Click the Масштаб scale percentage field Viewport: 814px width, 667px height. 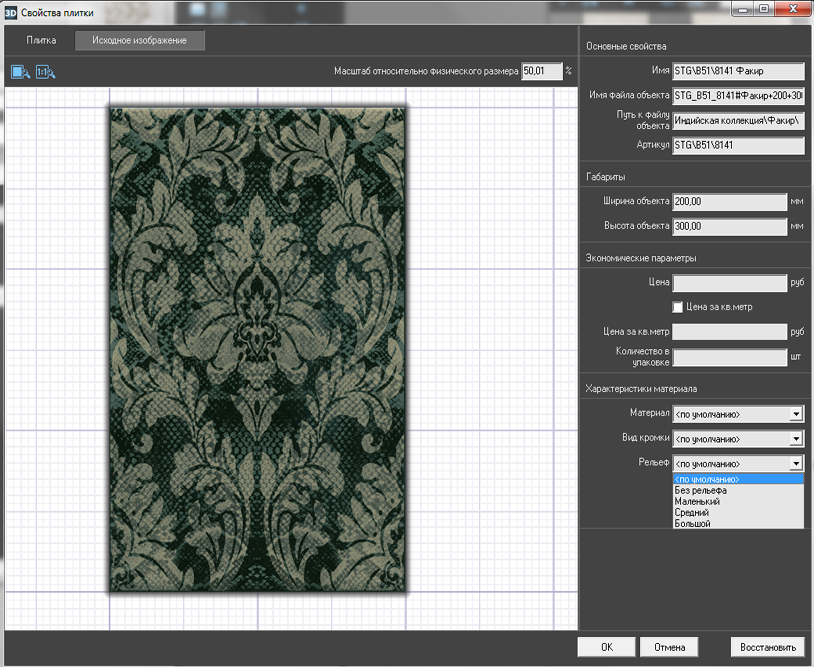point(541,72)
